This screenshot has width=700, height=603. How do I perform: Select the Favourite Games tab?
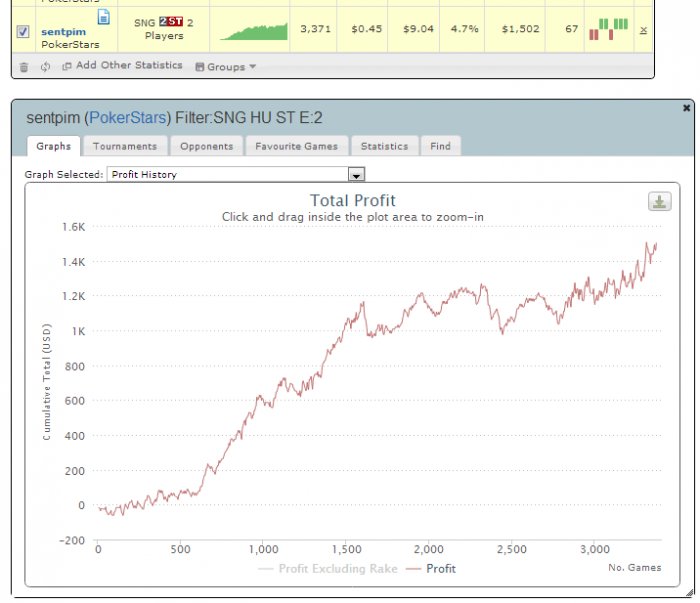[x=296, y=146]
